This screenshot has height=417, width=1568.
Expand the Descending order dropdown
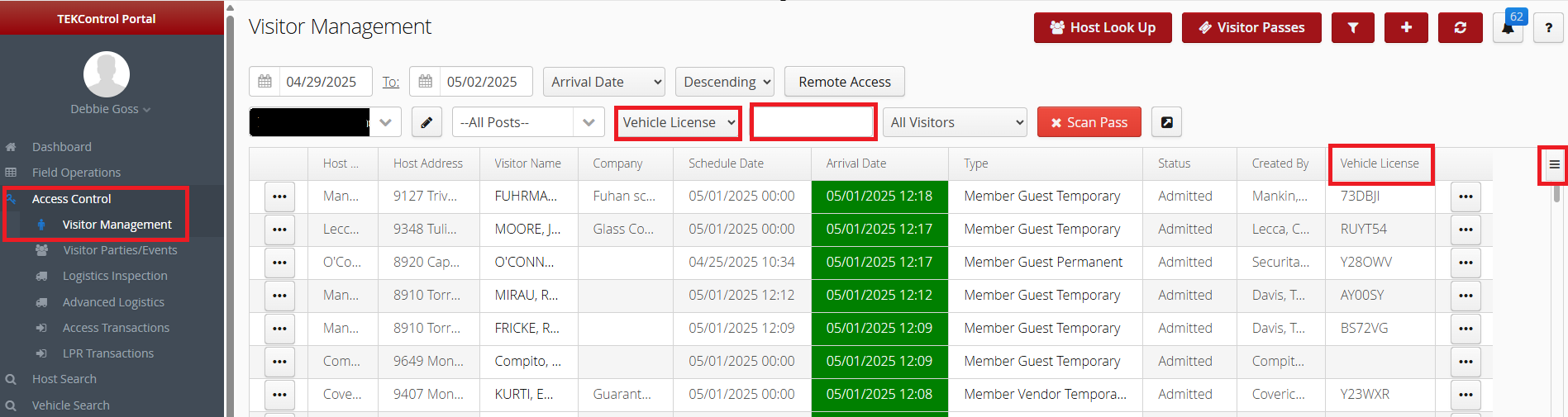pos(725,82)
